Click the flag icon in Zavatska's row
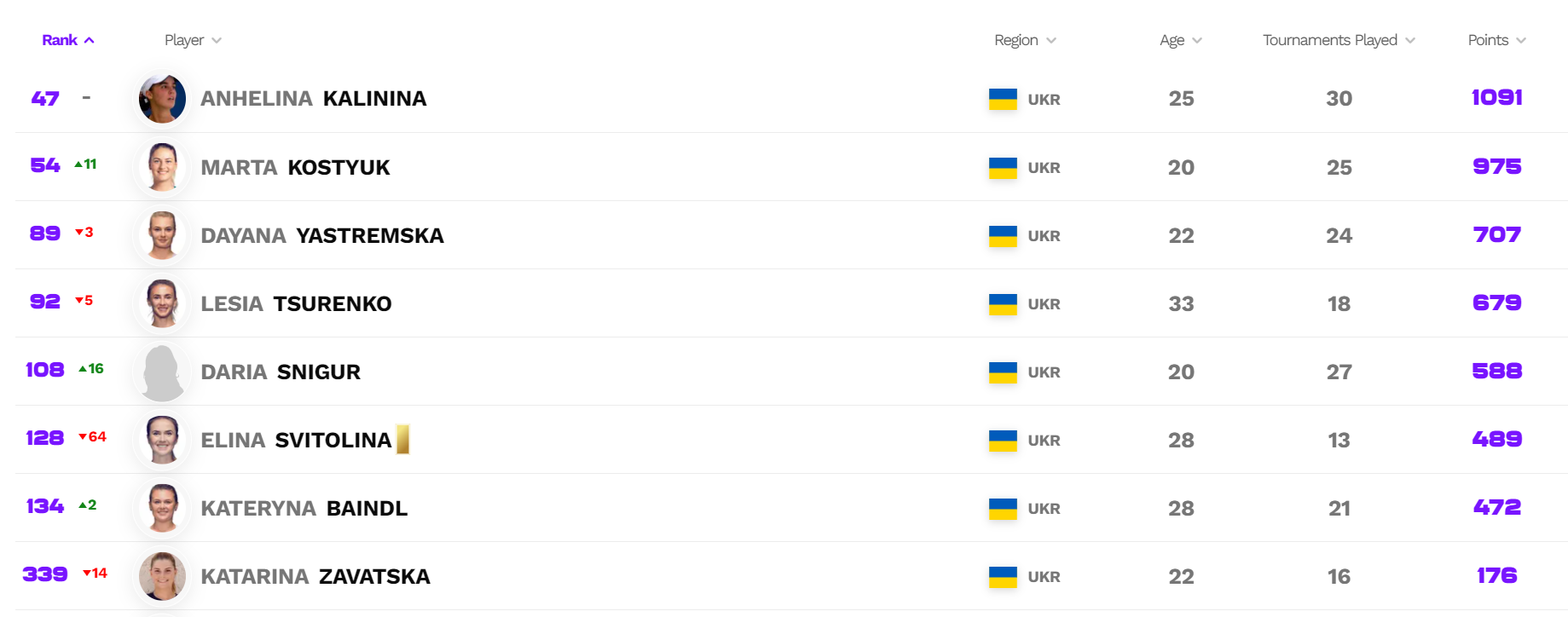This screenshot has height=617, width=1568. click(x=1003, y=576)
